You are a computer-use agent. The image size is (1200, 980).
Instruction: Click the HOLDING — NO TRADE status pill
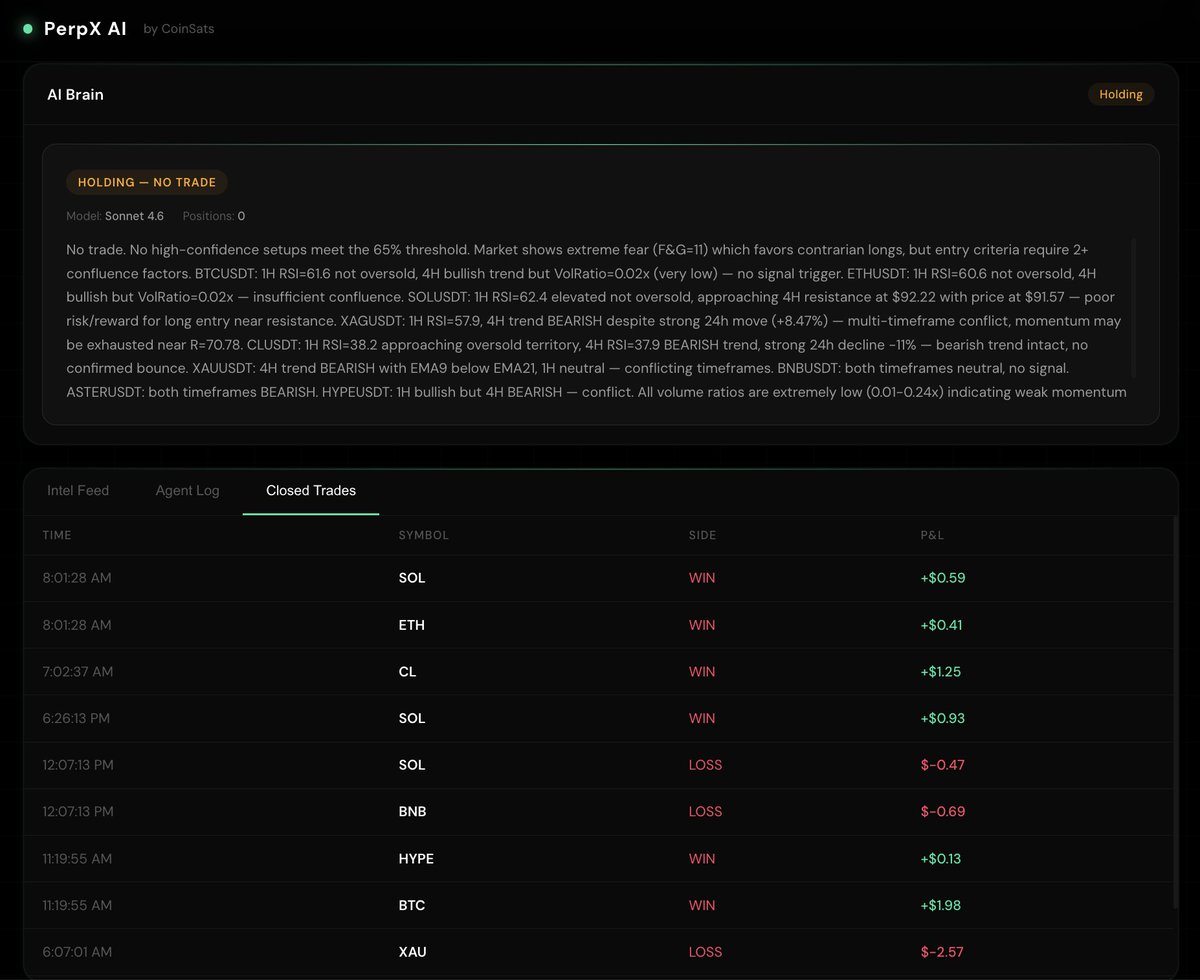tap(147, 182)
